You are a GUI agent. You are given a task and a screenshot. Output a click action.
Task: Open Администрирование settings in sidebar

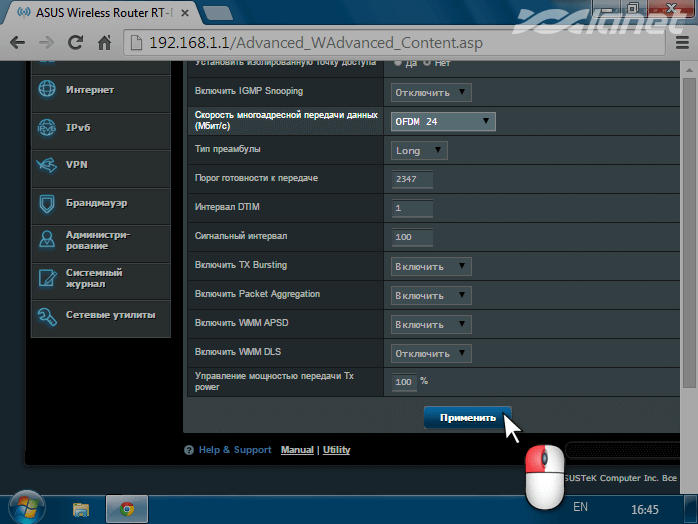click(x=97, y=240)
